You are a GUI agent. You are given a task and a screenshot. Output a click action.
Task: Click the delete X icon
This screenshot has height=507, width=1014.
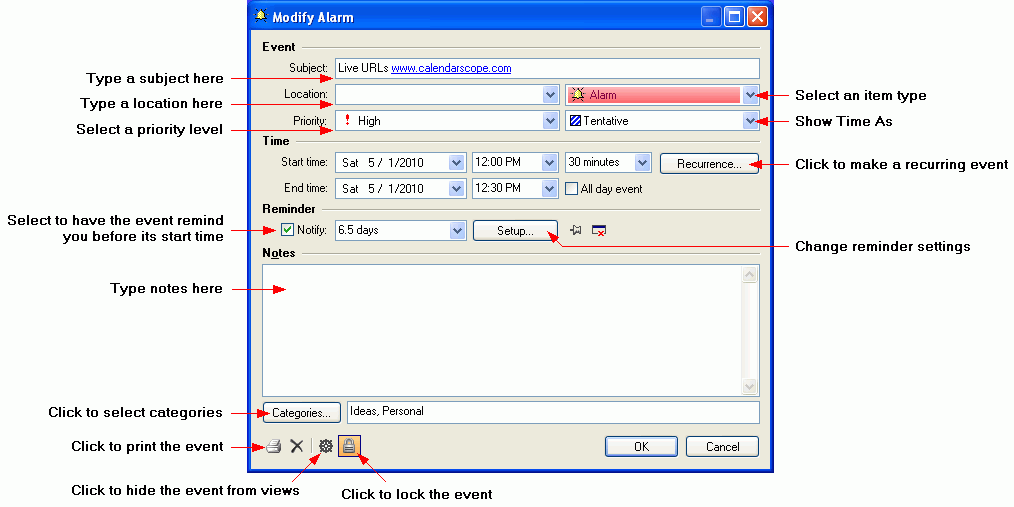click(297, 446)
